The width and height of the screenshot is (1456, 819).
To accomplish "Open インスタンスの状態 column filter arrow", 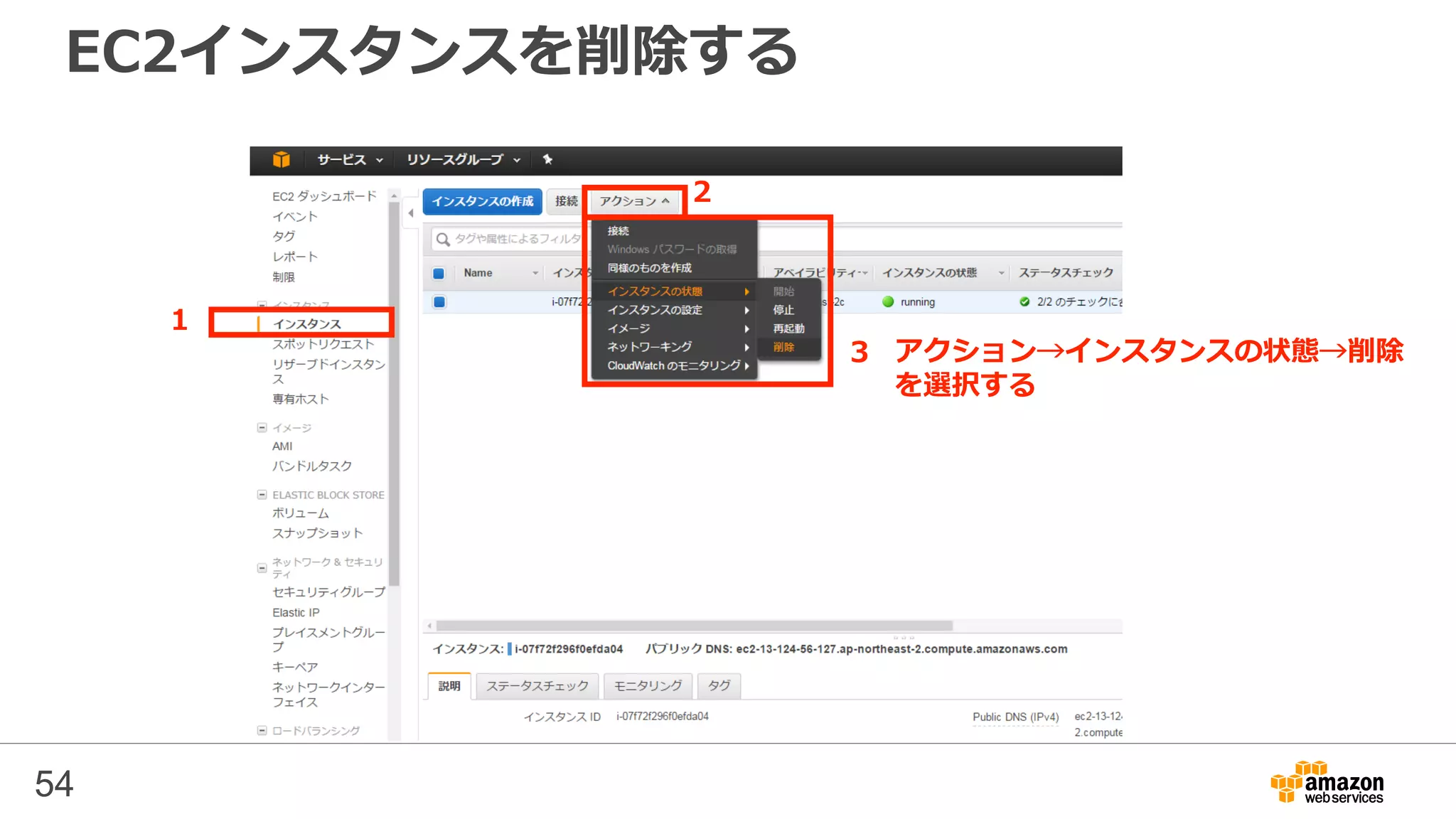I will (1001, 274).
